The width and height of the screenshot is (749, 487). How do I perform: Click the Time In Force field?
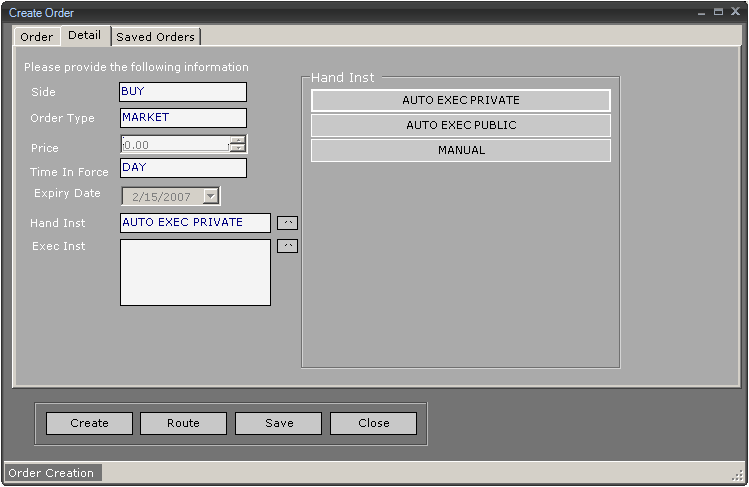182,168
